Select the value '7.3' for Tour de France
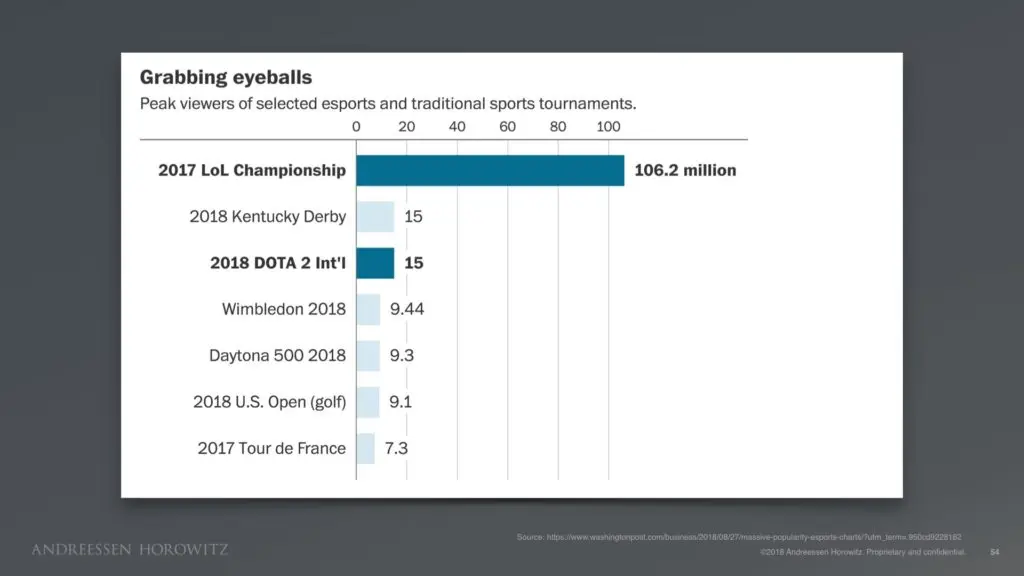1024x576 pixels. click(x=396, y=449)
